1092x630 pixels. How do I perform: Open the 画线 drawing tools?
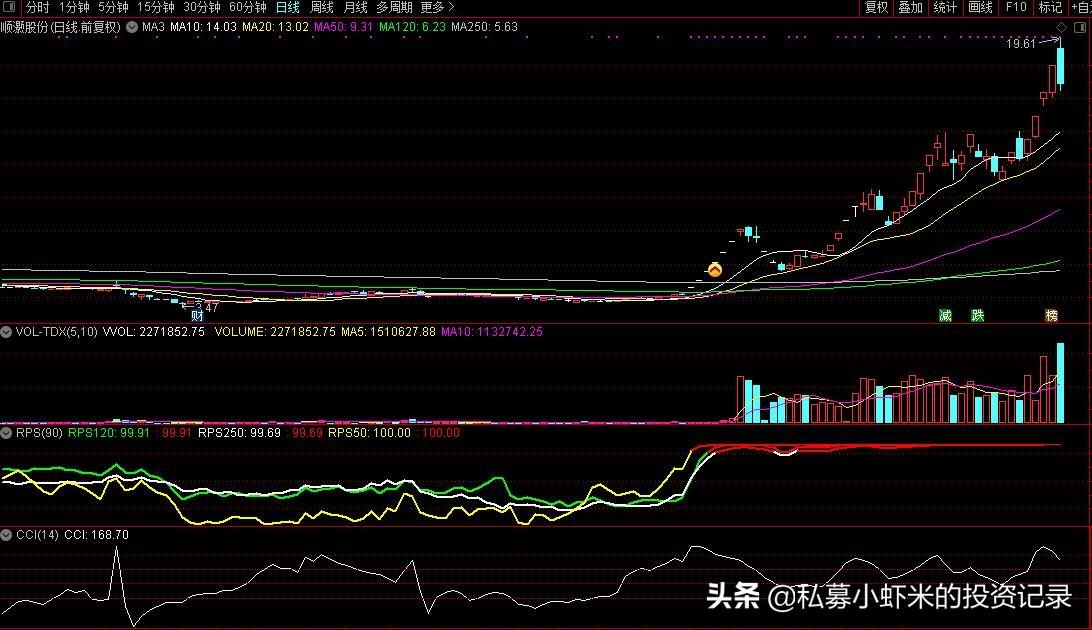[981, 7]
